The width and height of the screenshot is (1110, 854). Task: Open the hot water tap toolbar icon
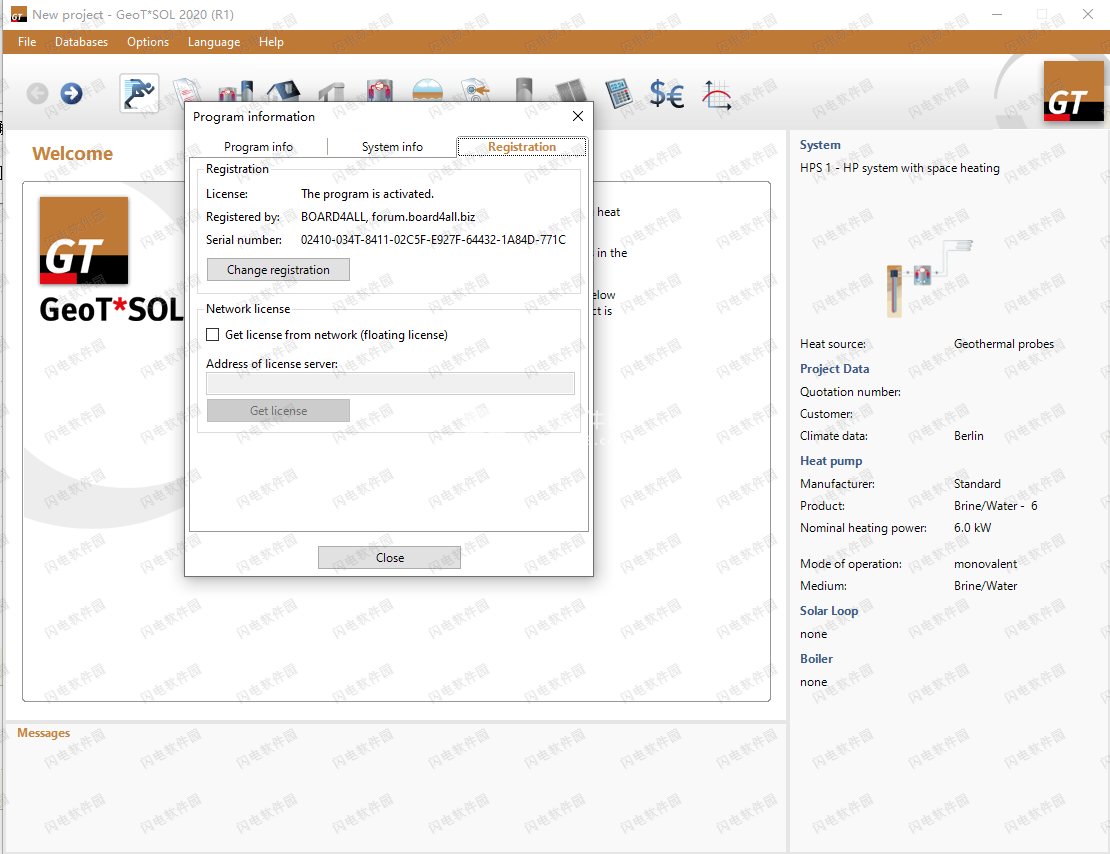click(x=331, y=92)
